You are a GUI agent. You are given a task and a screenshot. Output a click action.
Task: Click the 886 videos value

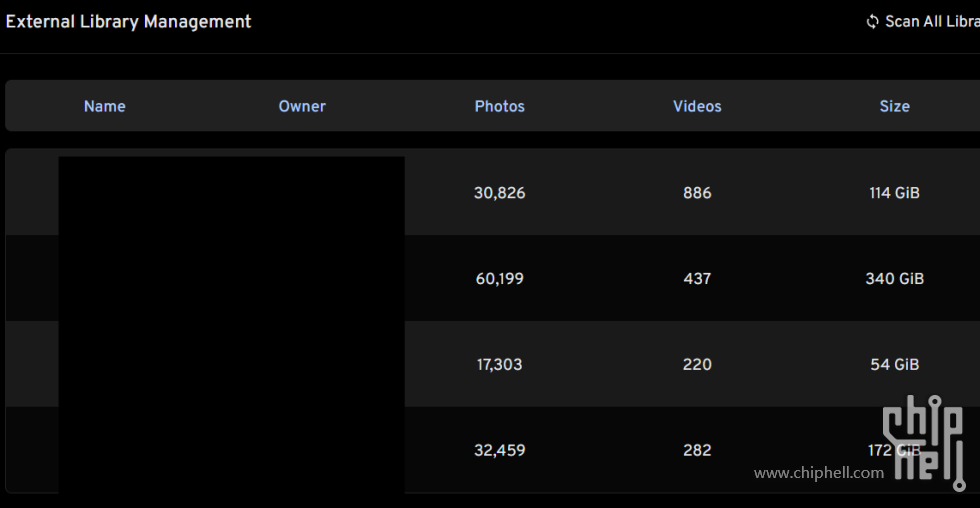click(x=697, y=193)
